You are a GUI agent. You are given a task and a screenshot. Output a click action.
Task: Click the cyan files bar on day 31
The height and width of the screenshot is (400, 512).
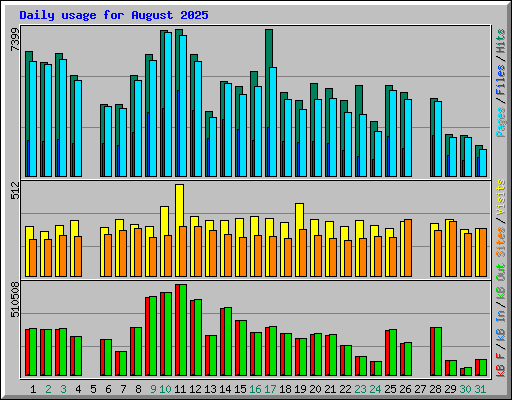(483, 163)
